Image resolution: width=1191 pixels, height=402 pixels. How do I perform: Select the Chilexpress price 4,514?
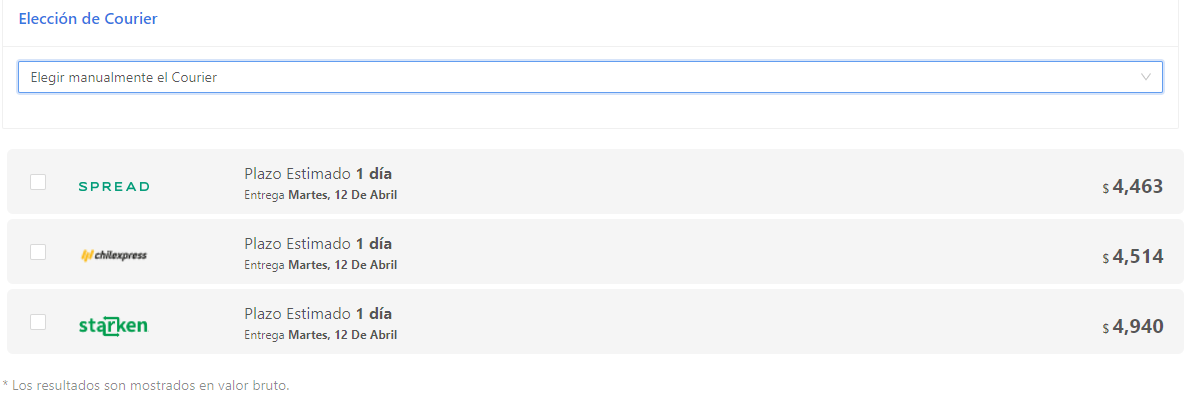point(1138,256)
